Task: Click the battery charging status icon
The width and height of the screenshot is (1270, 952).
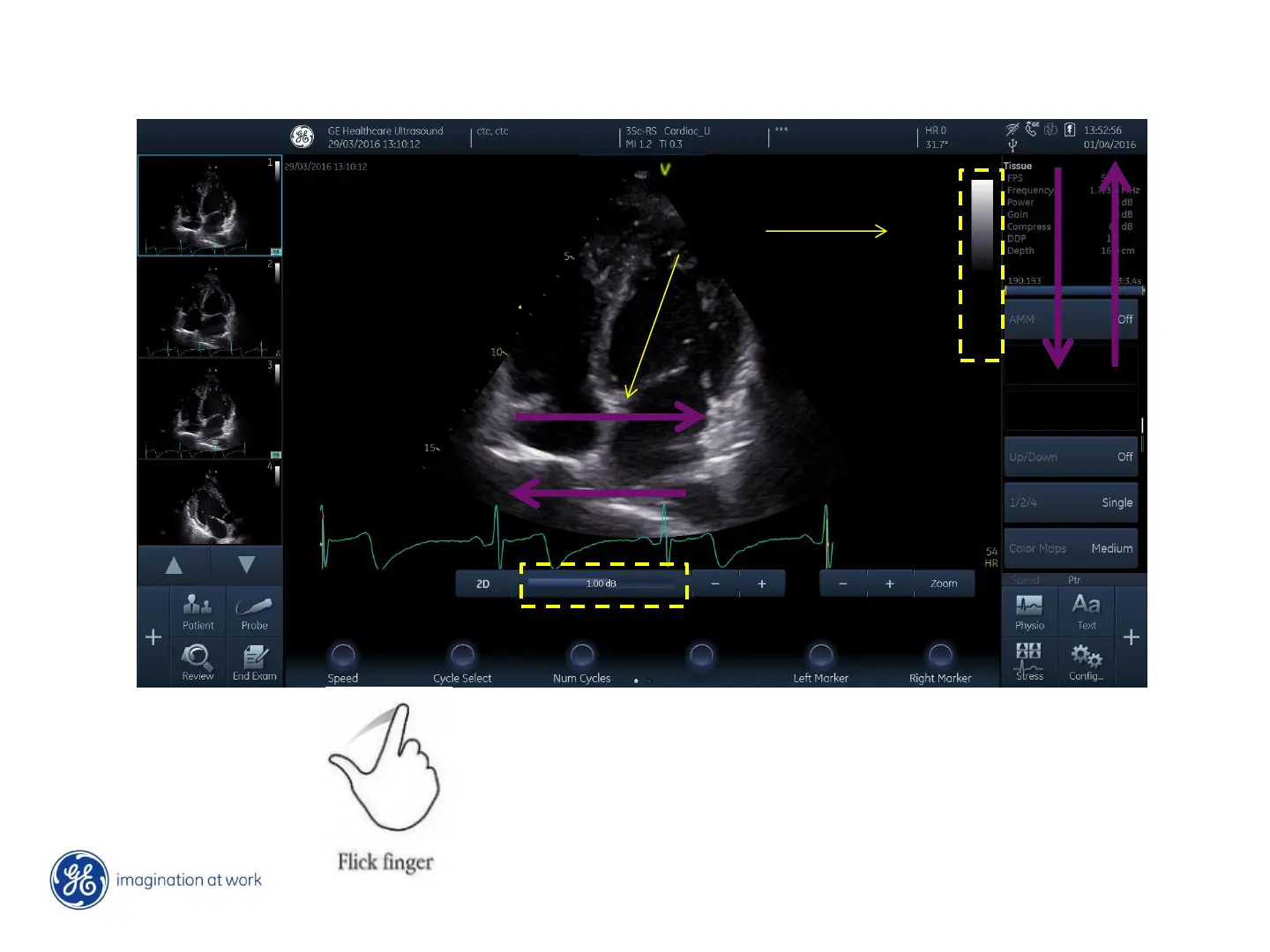Action: point(1070,130)
